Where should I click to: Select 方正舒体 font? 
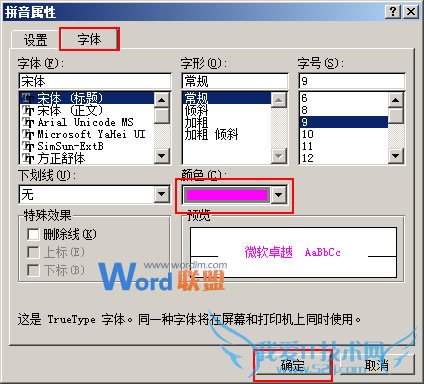pos(87,158)
